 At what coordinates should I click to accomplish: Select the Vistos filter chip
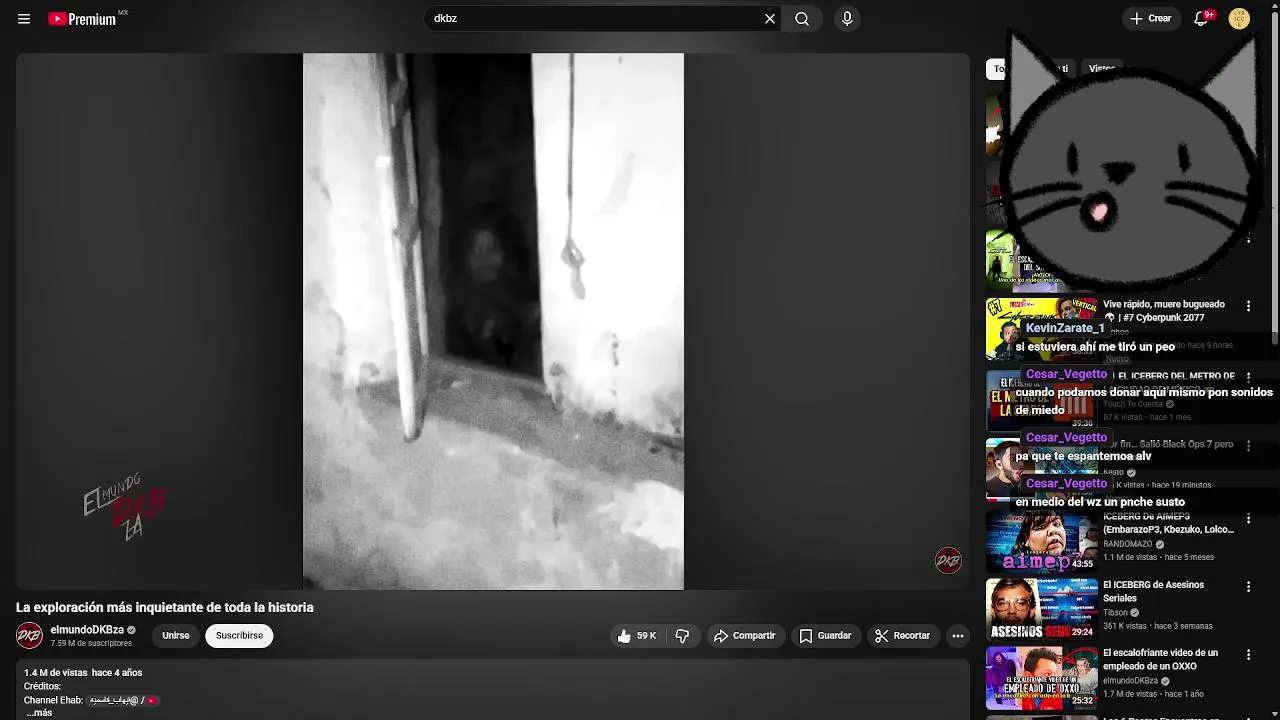point(1102,69)
